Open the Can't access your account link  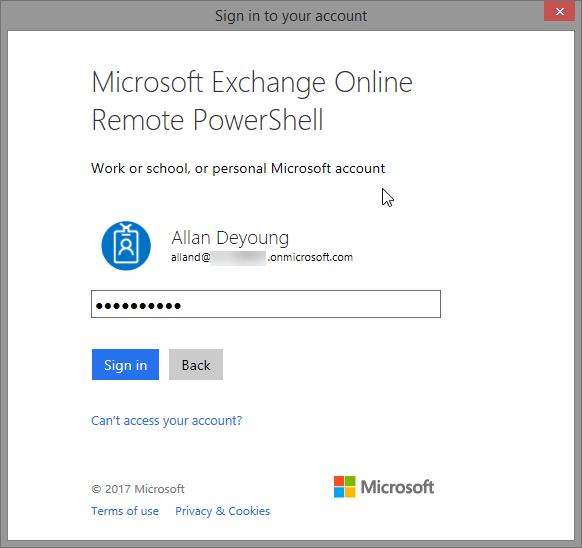(x=167, y=421)
